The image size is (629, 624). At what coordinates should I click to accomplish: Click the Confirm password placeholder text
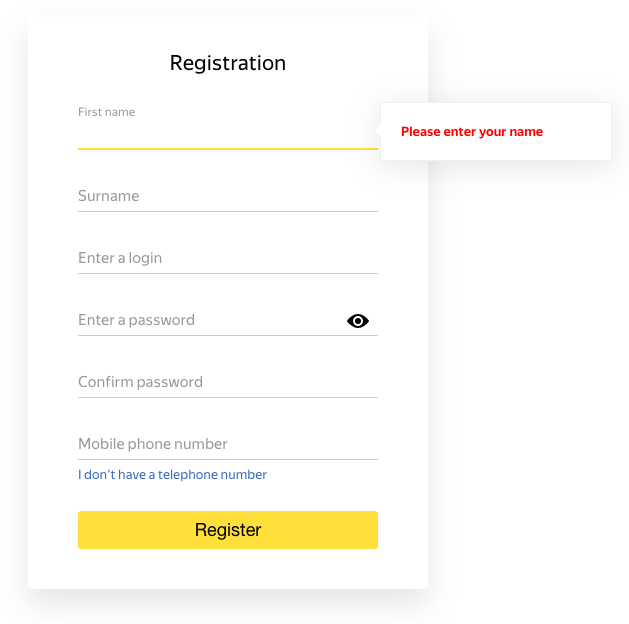[x=140, y=382]
